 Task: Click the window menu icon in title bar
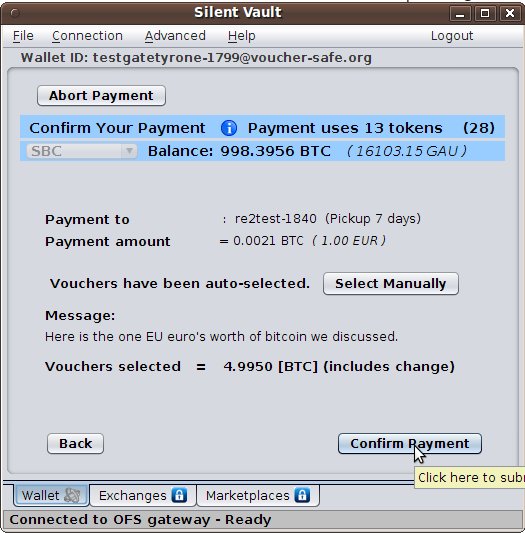pyautogui.click(x=15, y=13)
